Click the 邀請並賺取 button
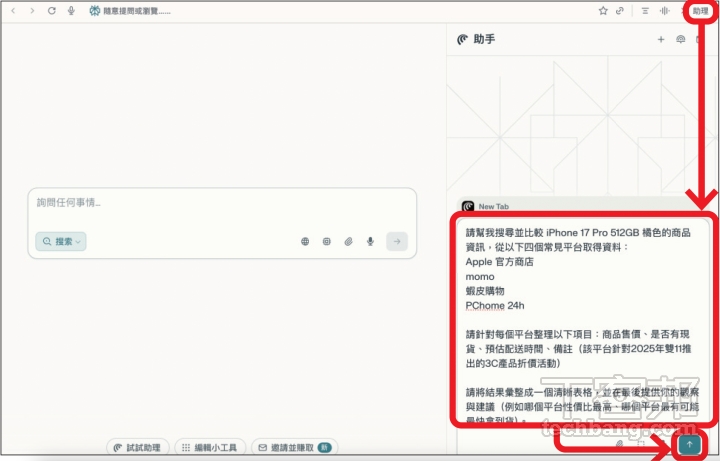Screen dimensions: 720x461 pos(294,448)
